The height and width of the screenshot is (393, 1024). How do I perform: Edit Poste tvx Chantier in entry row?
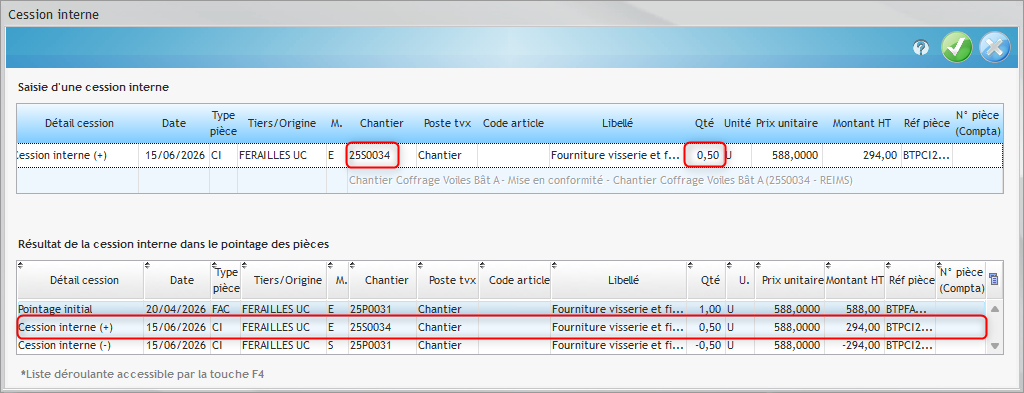coord(446,155)
